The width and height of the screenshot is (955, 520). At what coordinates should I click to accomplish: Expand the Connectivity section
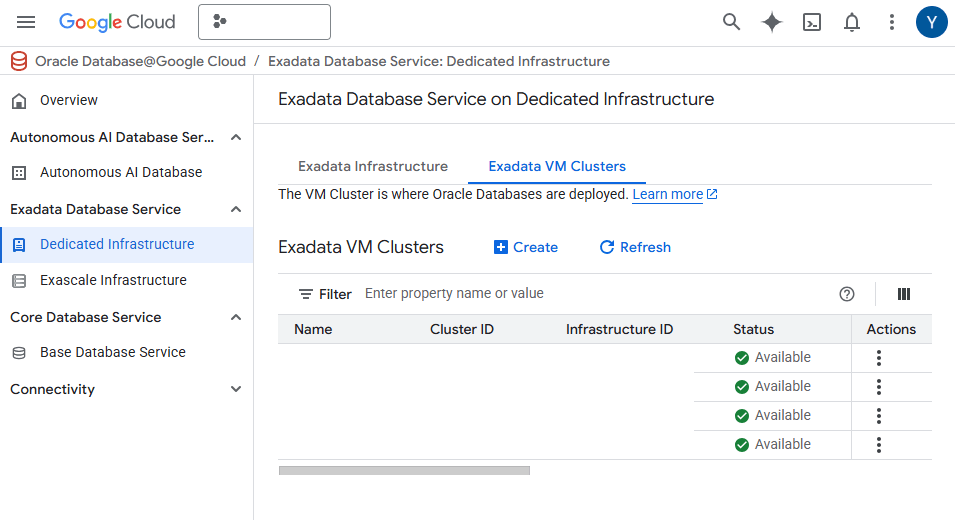tap(236, 389)
